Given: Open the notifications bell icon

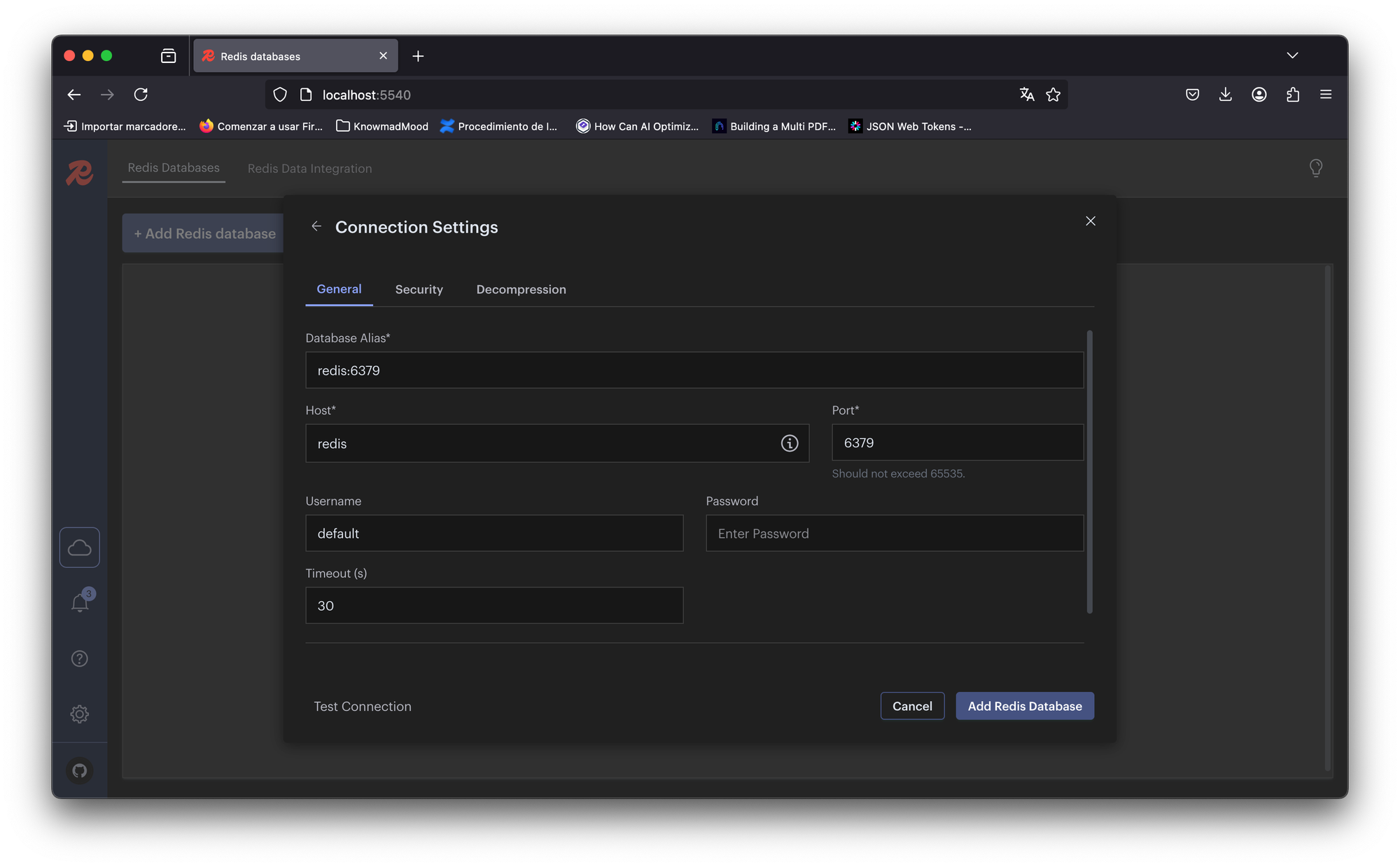Looking at the screenshot, I should click(80, 603).
